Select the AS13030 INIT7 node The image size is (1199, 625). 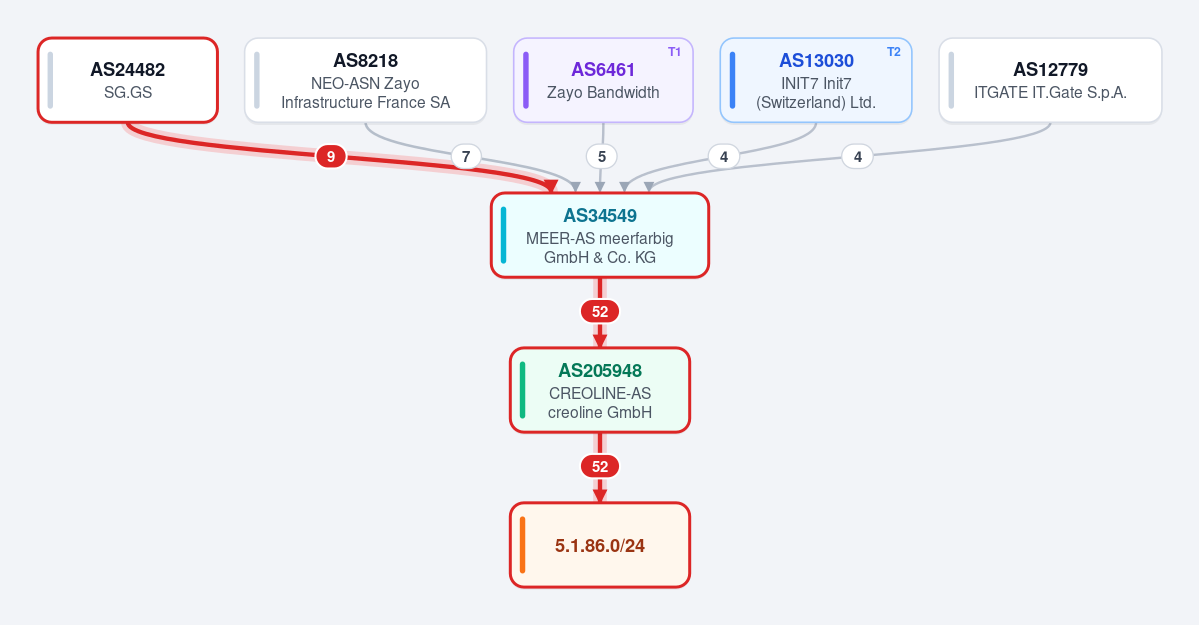(816, 80)
